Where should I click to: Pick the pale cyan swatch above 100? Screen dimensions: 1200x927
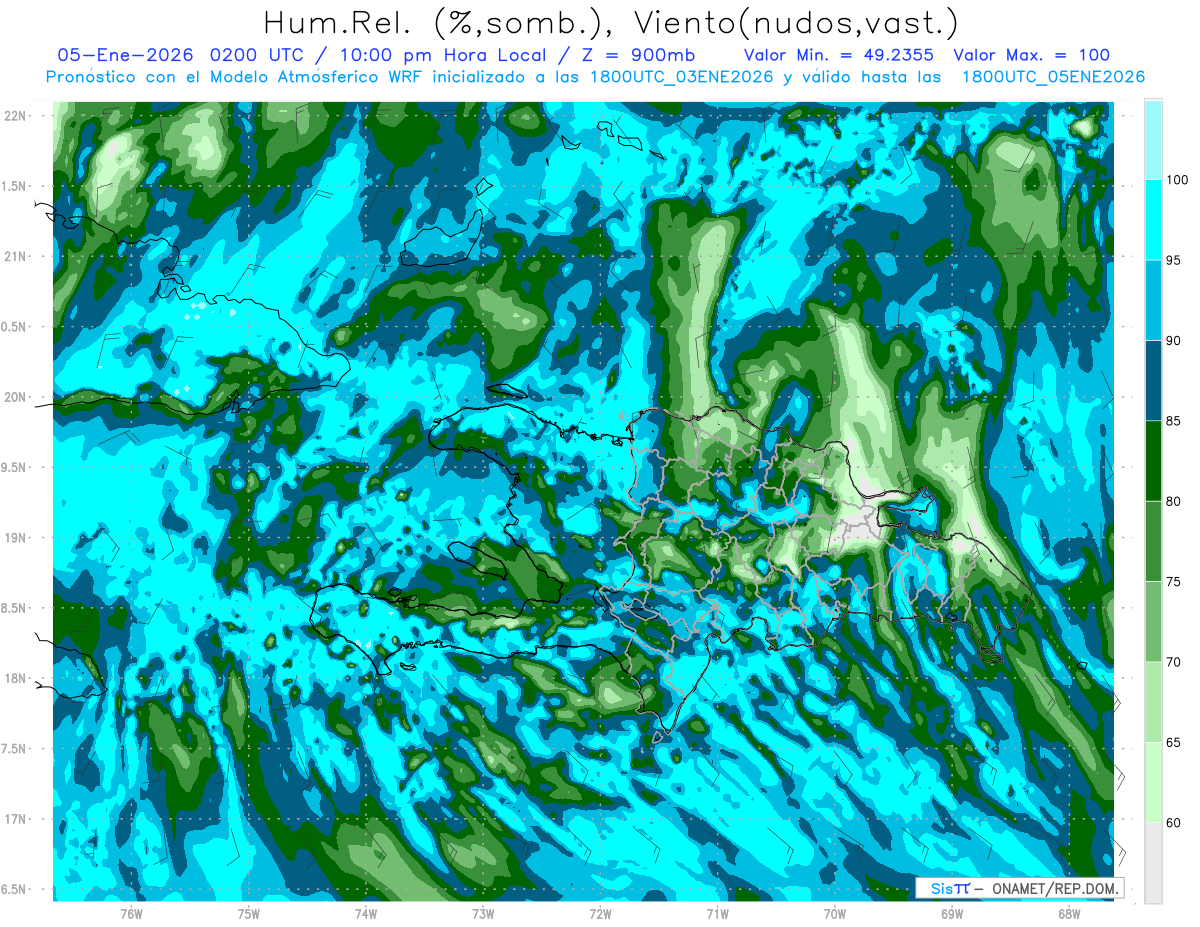pos(1153,140)
